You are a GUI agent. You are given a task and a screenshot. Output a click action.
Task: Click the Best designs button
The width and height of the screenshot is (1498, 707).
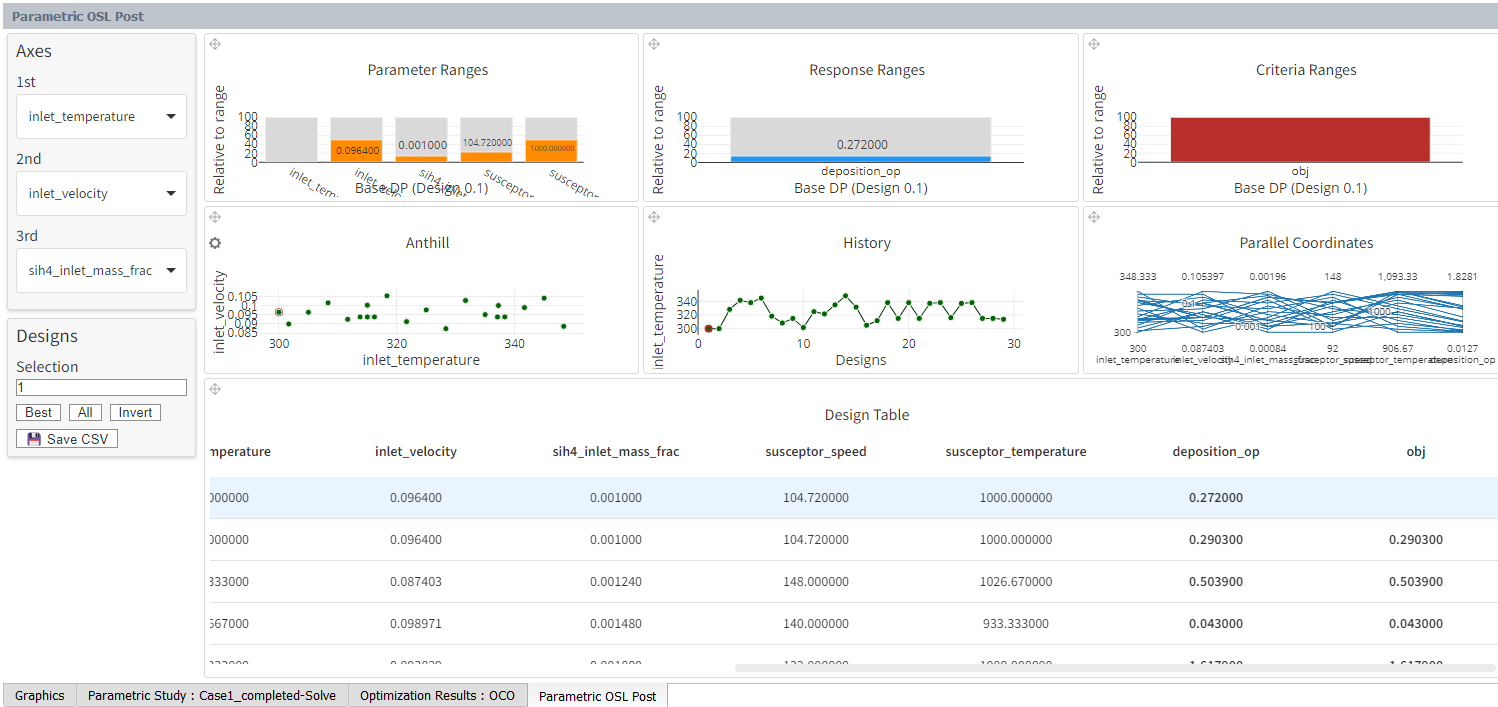(39, 412)
